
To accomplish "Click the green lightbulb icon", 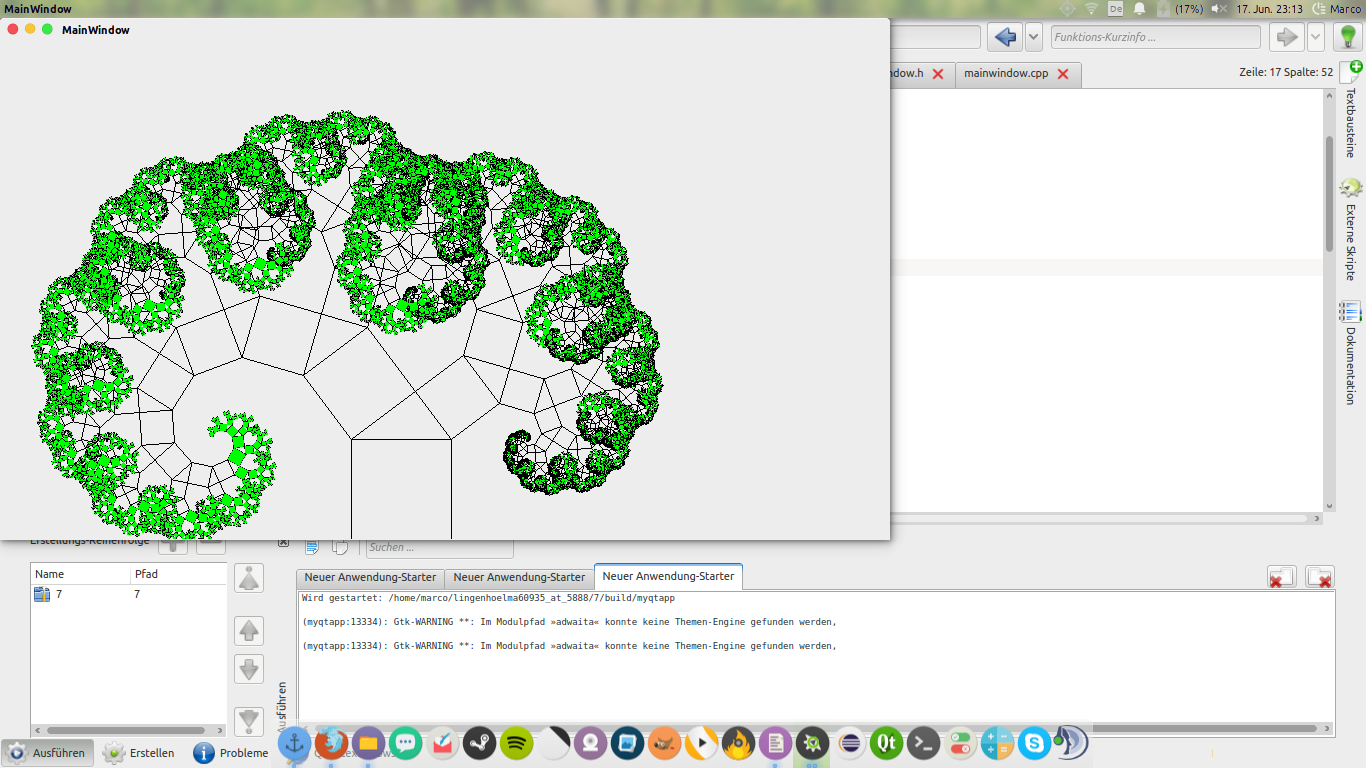I will click(x=1347, y=37).
